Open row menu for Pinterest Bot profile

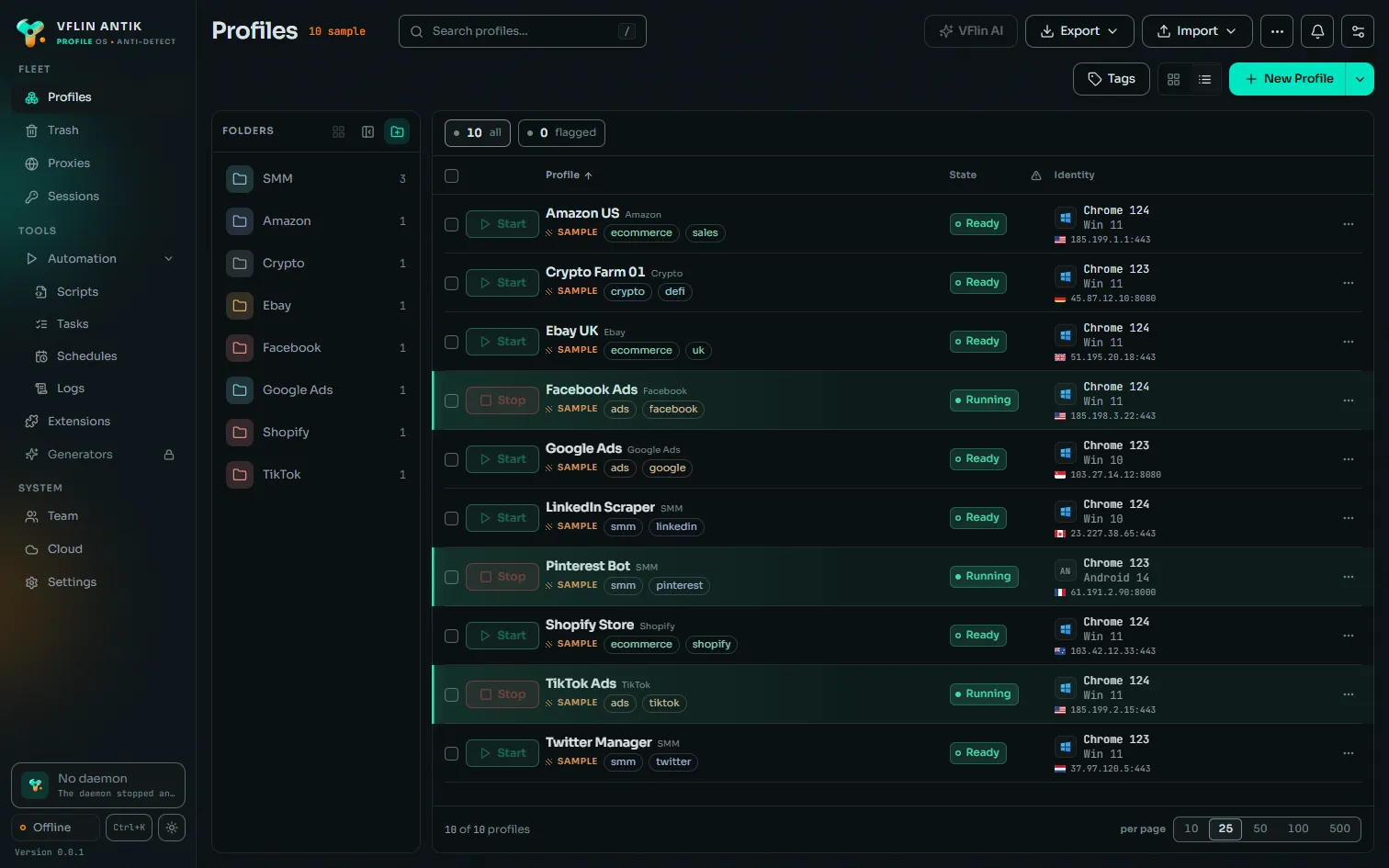pyautogui.click(x=1348, y=577)
